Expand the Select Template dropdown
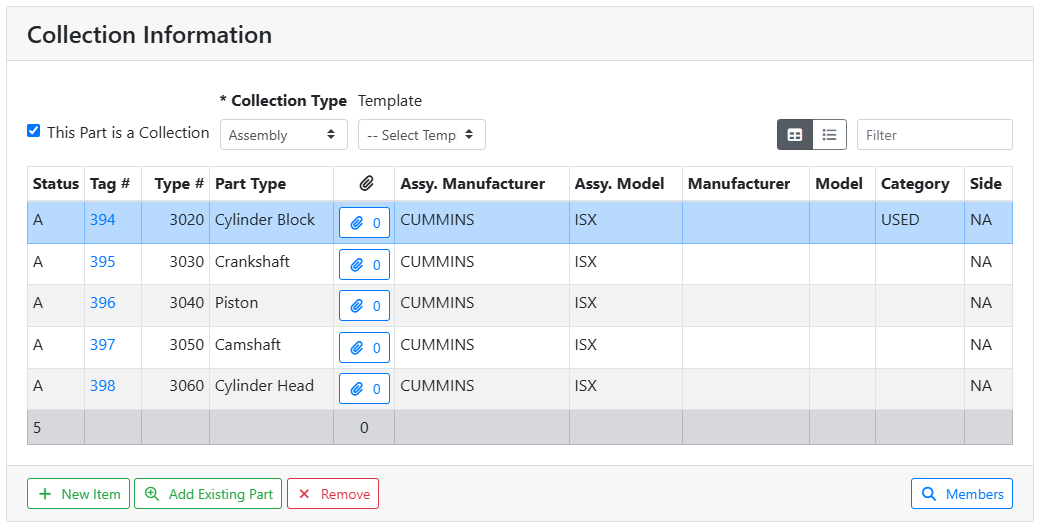The image size is (1042, 524). pyautogui.click(x=421, y=135)
